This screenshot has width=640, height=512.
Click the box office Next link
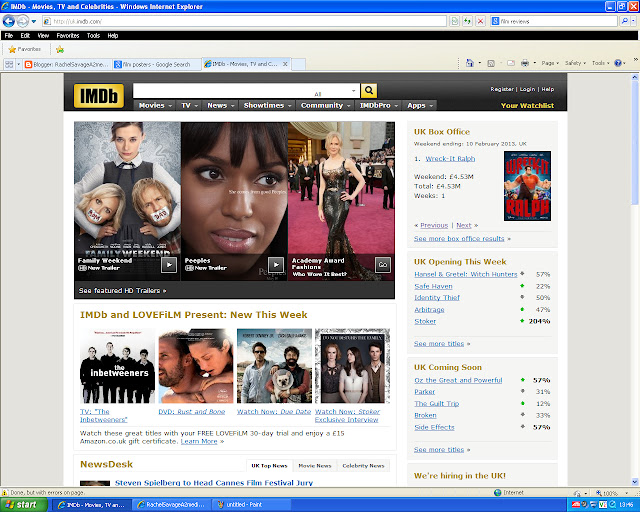tap(464, 225)
